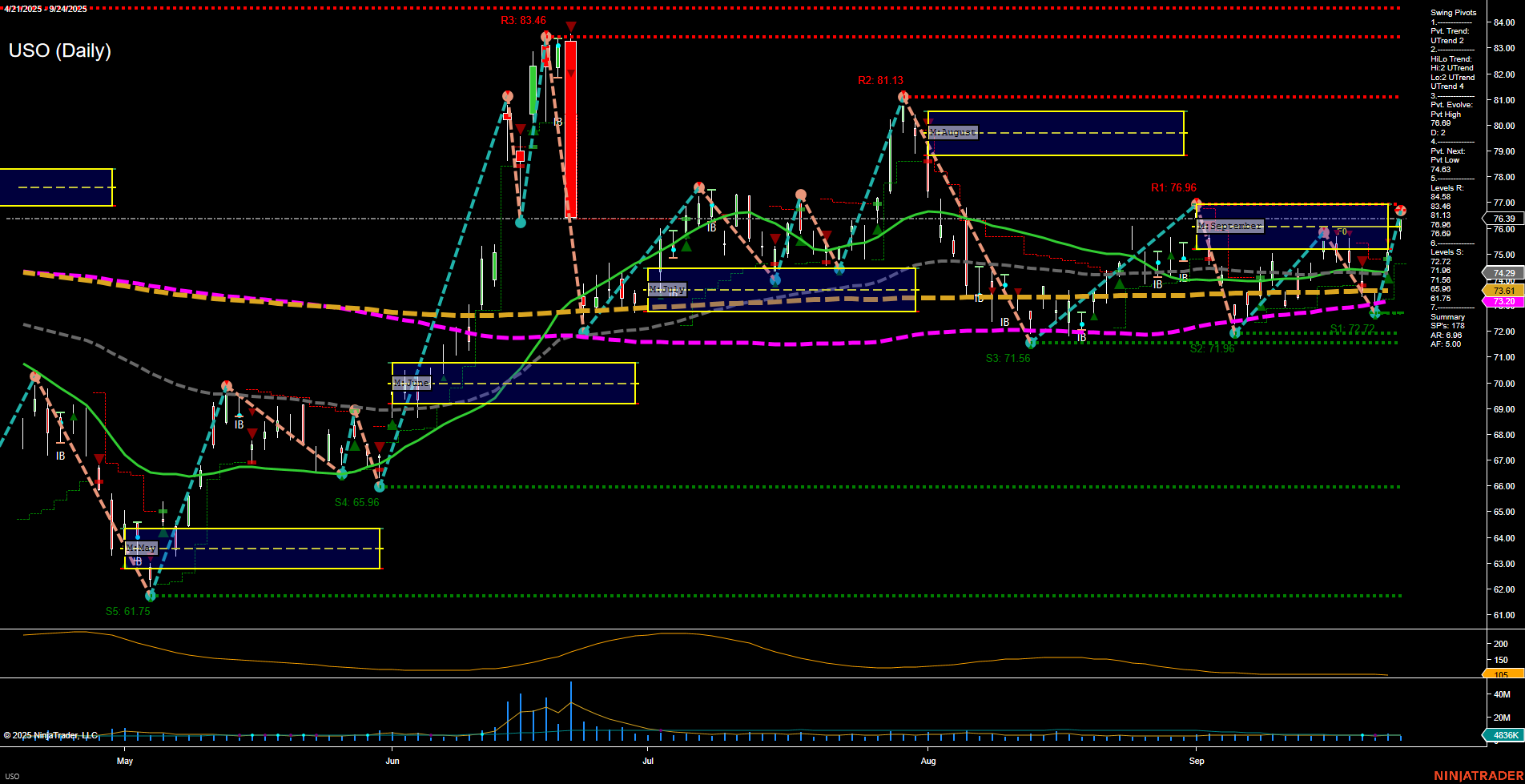Select the M-July label inside the blue pivot box
Image resolution: width=1525 pixels, height=784 pixels.
[x=666, y=289]
